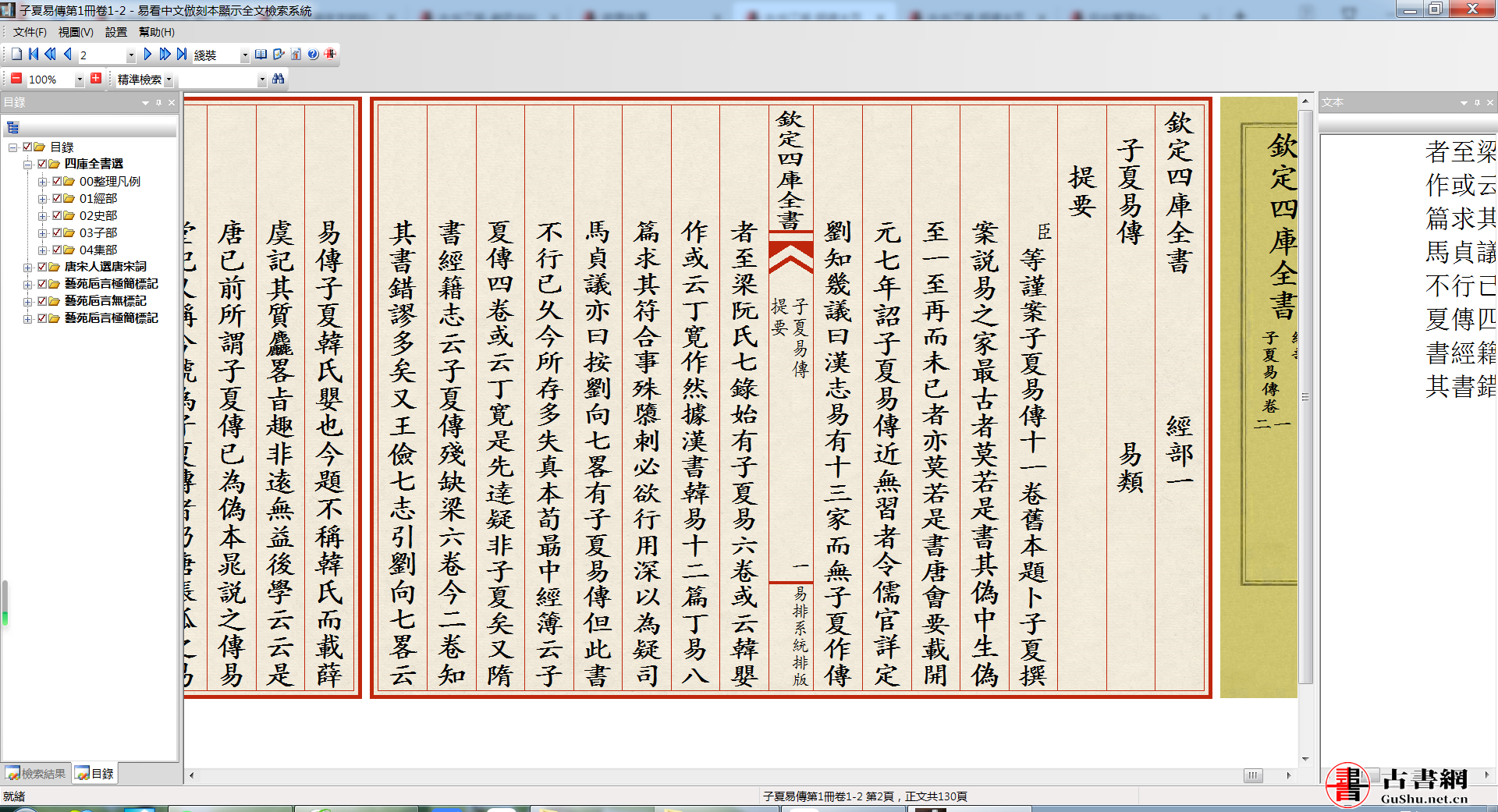
Task: Click the 古書網 red seal logo
Action: [1347, 785]
